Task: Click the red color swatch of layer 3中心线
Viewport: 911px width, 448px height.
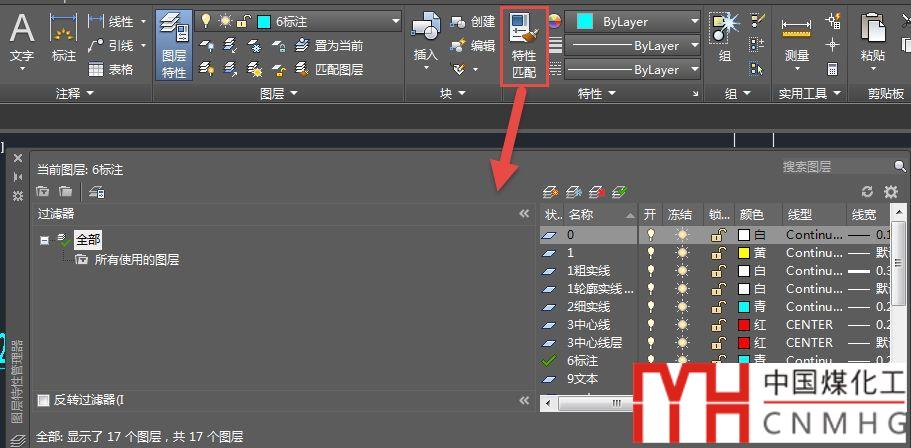Action: point(744,325)
